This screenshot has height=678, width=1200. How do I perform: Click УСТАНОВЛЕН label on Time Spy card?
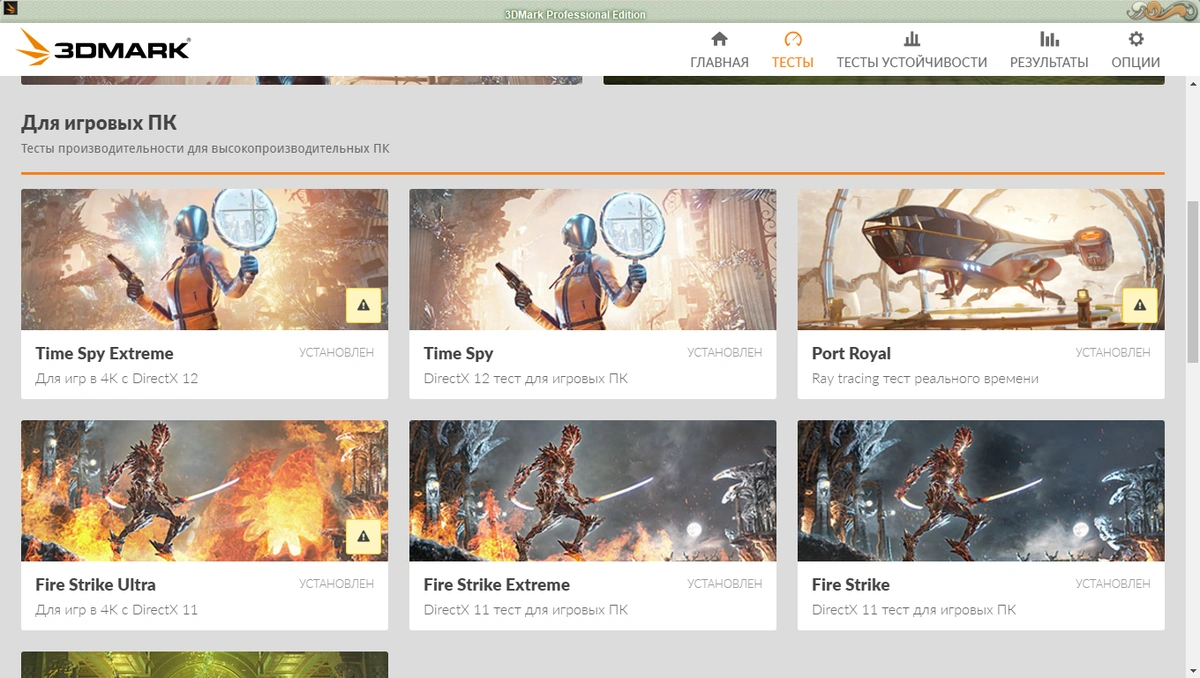tap(724, 353)
